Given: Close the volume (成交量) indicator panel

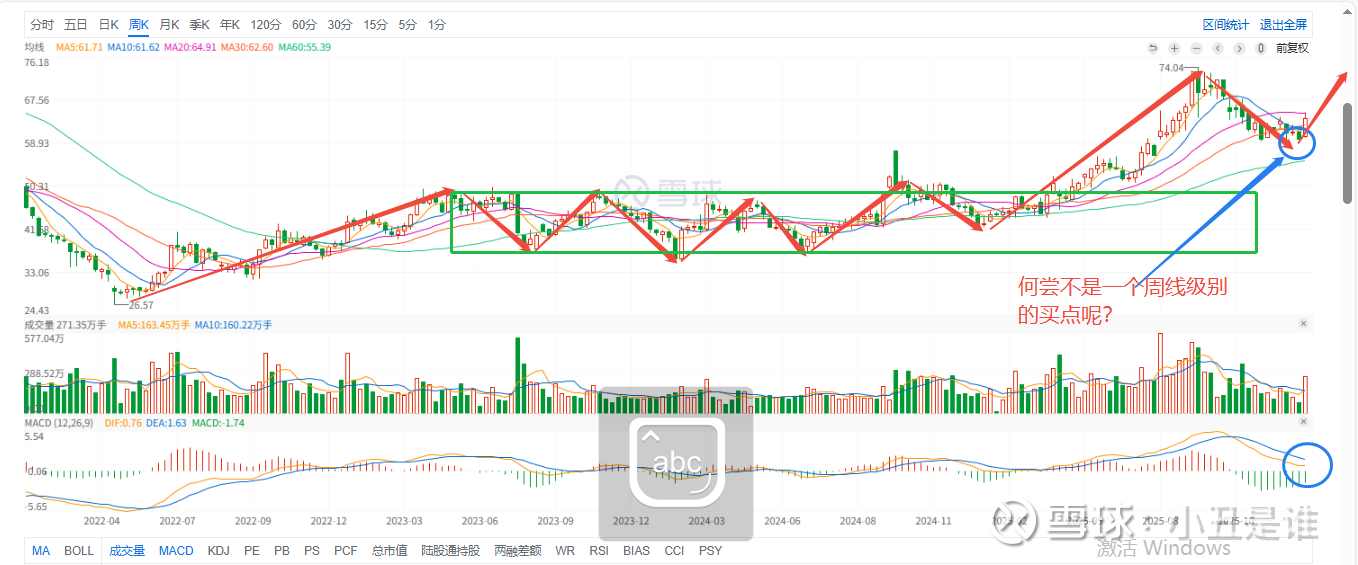Looking at the screenshot, I should point(1303,324).
